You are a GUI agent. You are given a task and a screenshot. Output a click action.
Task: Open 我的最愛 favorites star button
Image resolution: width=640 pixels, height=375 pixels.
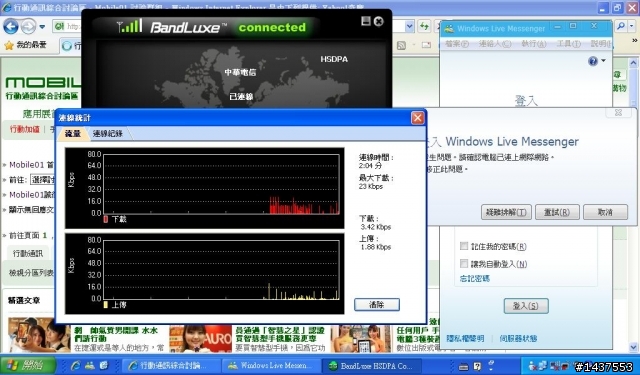(x=25, y=45)
